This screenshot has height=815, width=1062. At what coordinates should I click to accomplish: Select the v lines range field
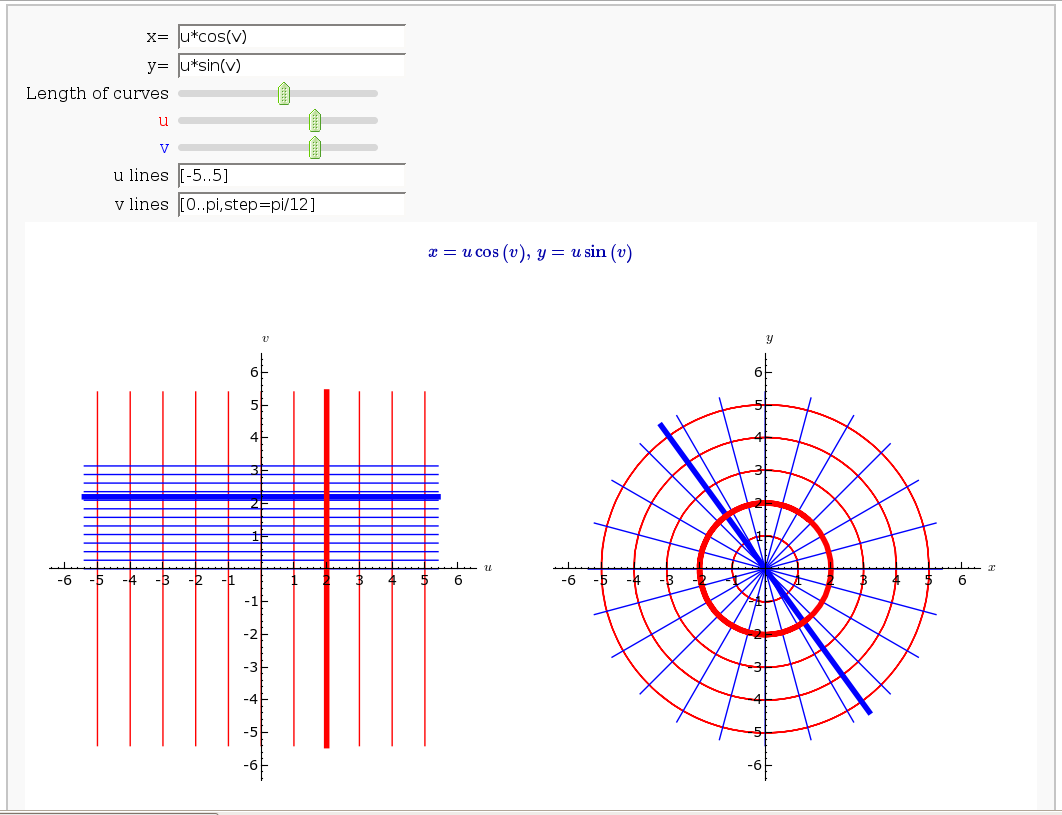pos(291,204)
